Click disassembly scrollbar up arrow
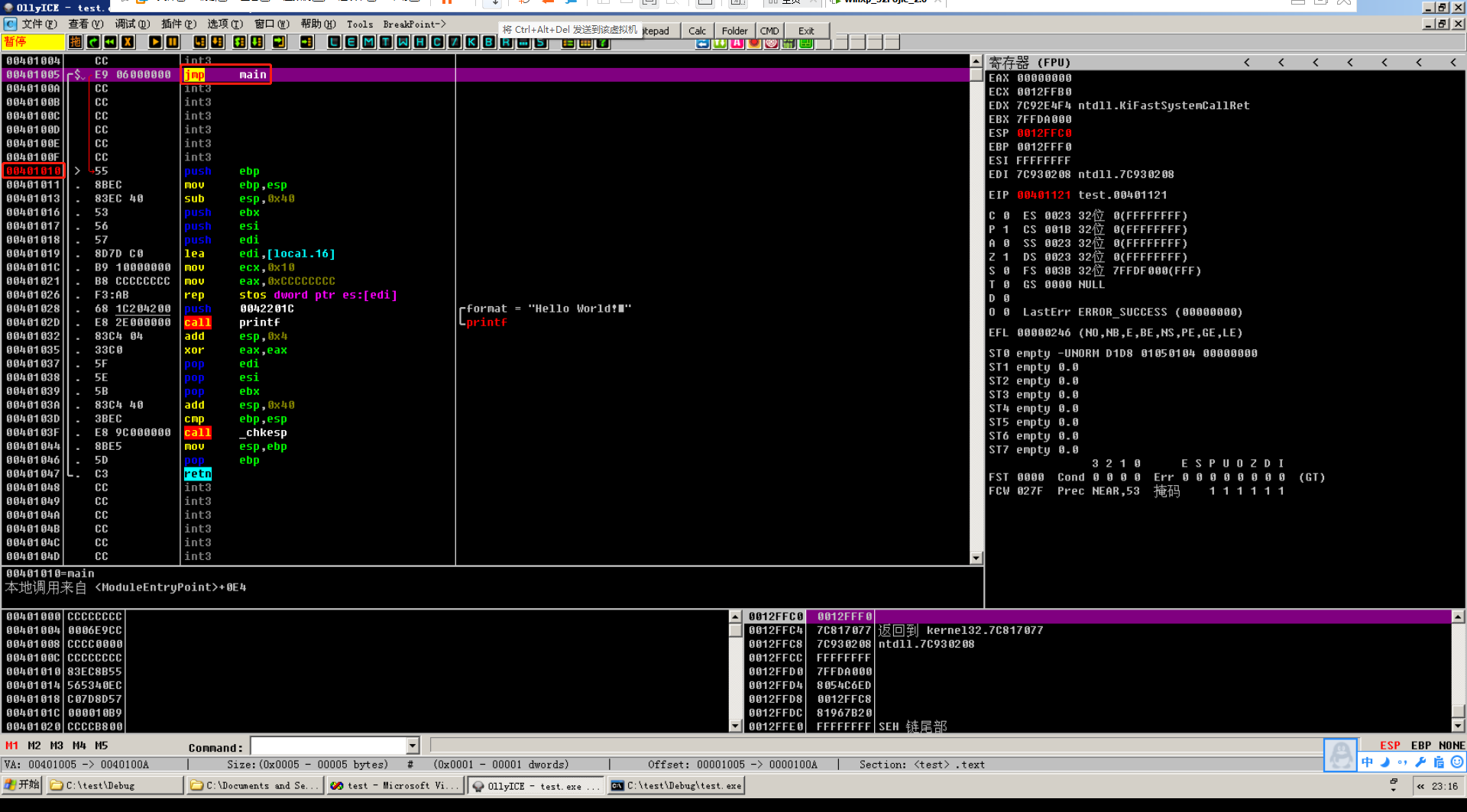Screen dimensions: 1467x812 976,60
